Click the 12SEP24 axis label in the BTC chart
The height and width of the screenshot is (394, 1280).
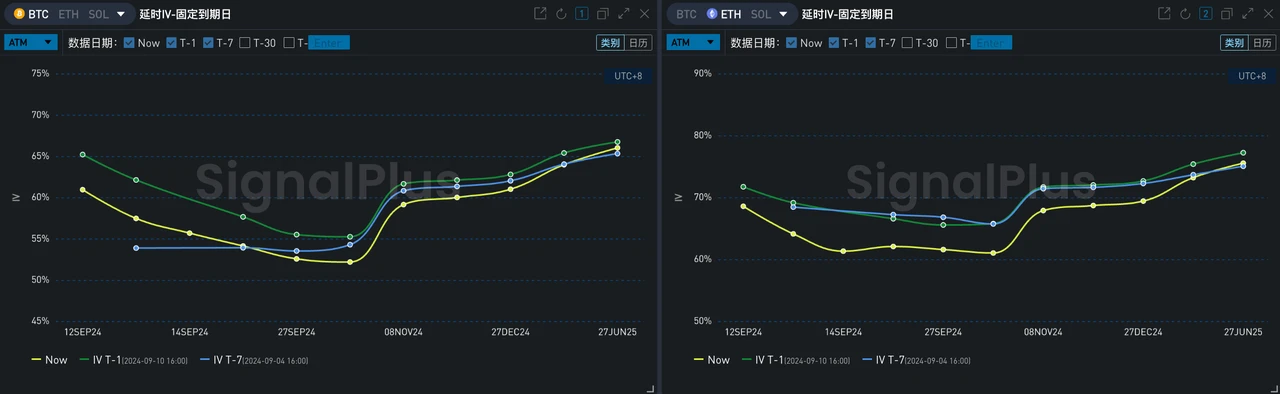[x=82, y=332]
